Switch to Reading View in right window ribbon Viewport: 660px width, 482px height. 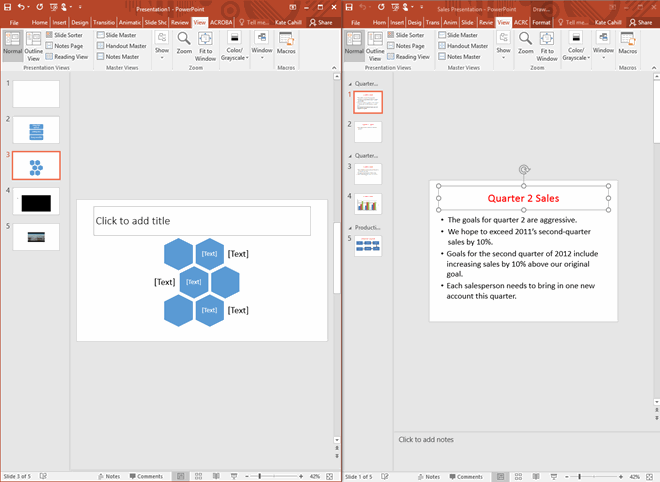point(408,56)
